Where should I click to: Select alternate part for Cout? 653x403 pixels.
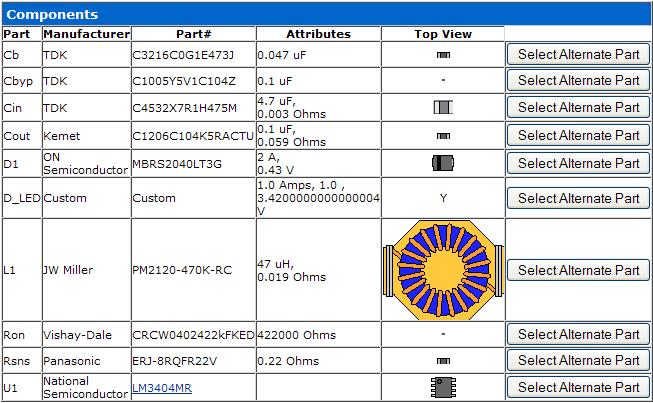(578, 135)
